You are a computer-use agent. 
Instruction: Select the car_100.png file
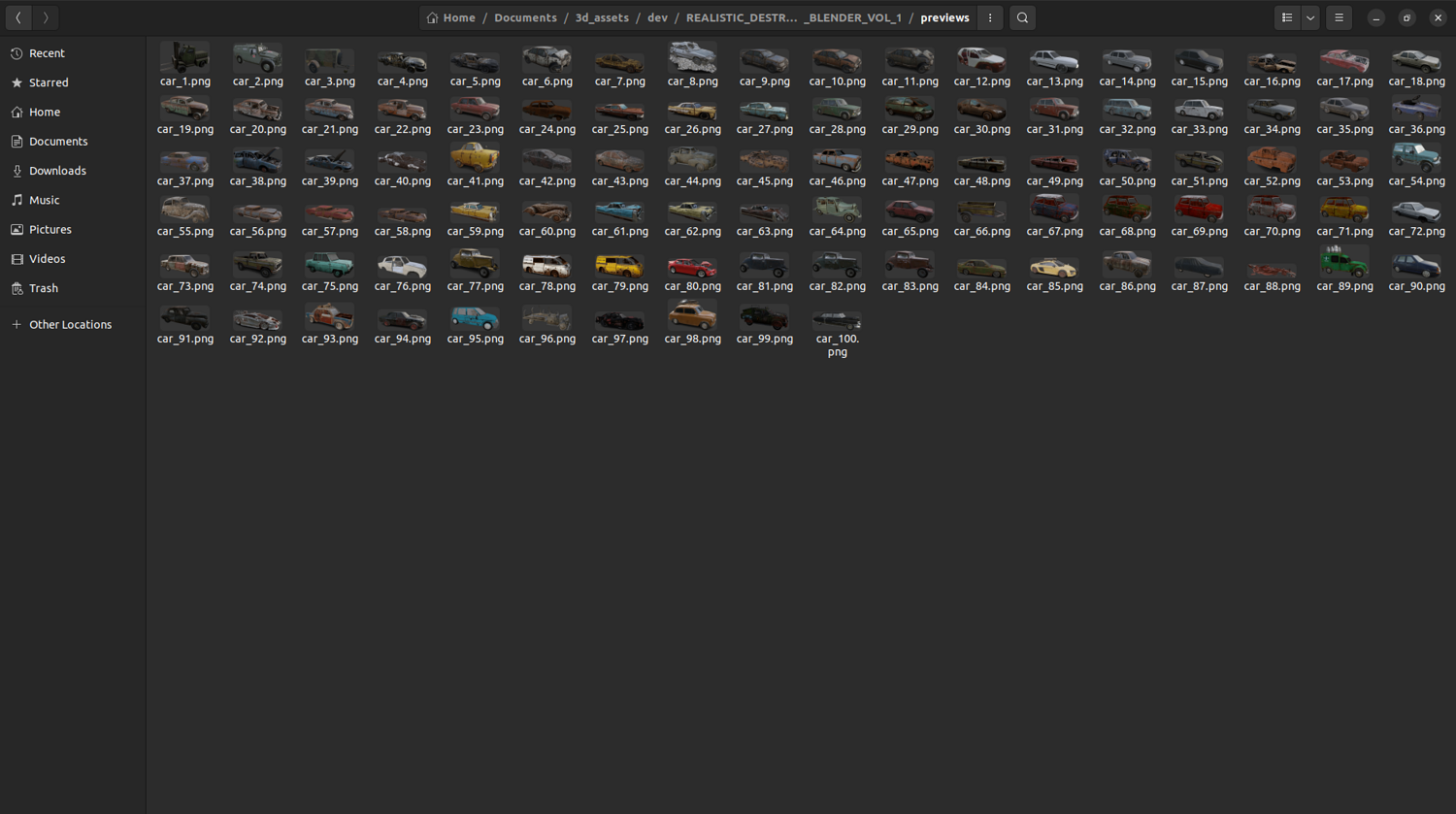(x=837, y=332)
